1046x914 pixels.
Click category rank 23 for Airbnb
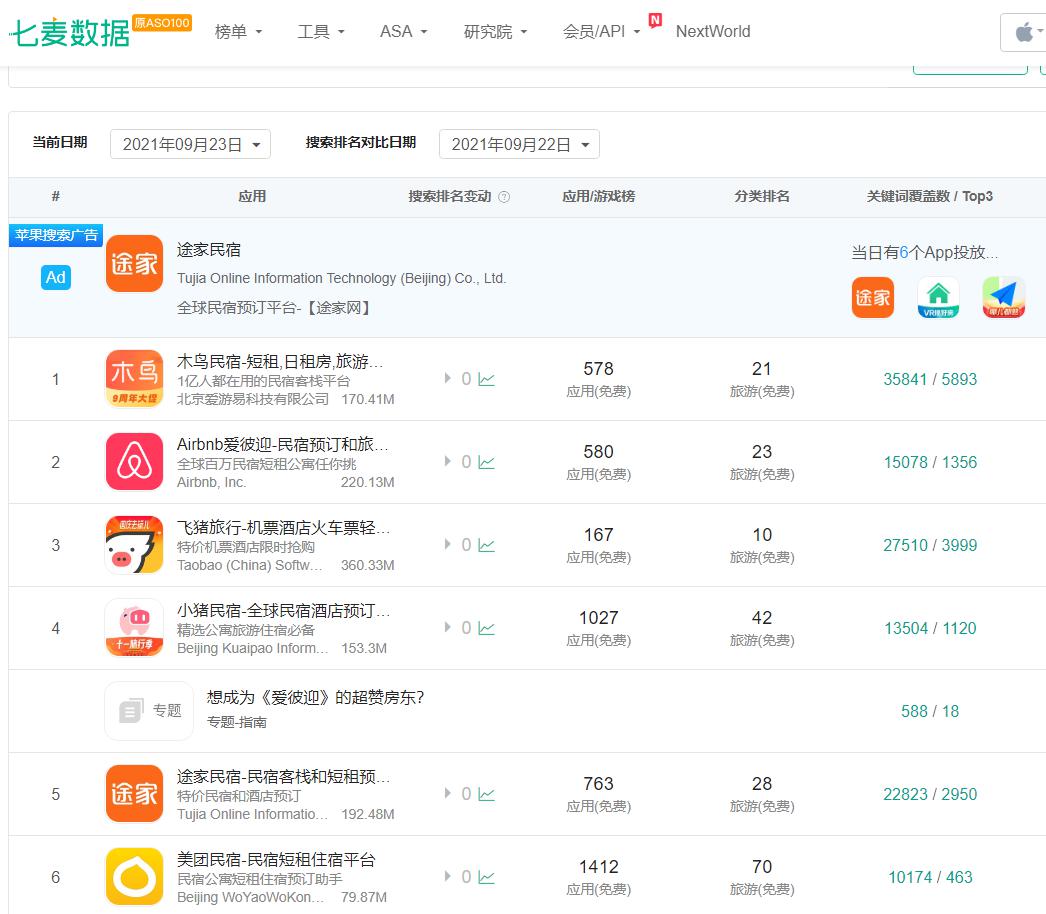tap(762, 452)
